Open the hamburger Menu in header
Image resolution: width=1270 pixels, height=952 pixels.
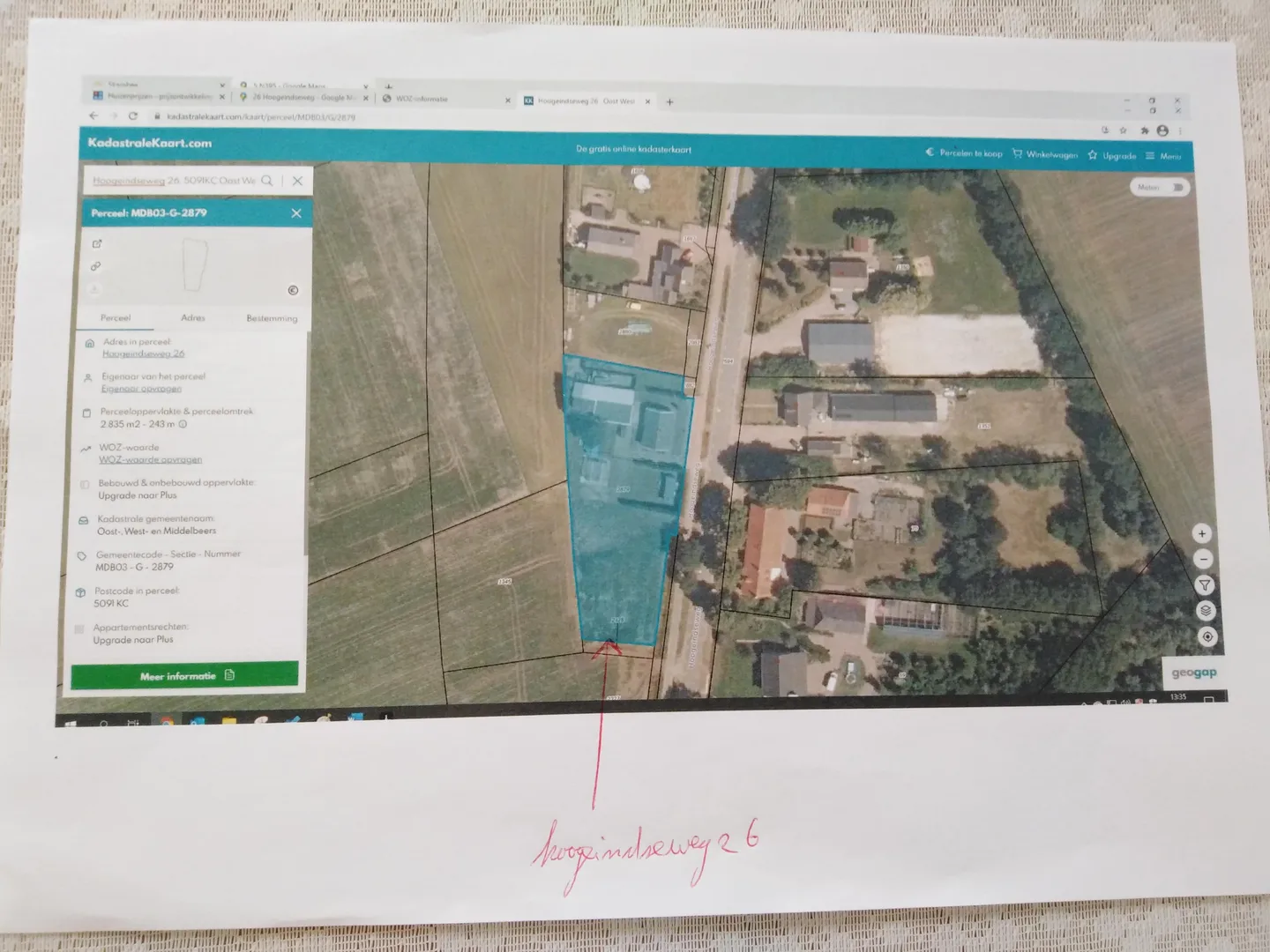pyautogui.click(x=1163, y=156)
